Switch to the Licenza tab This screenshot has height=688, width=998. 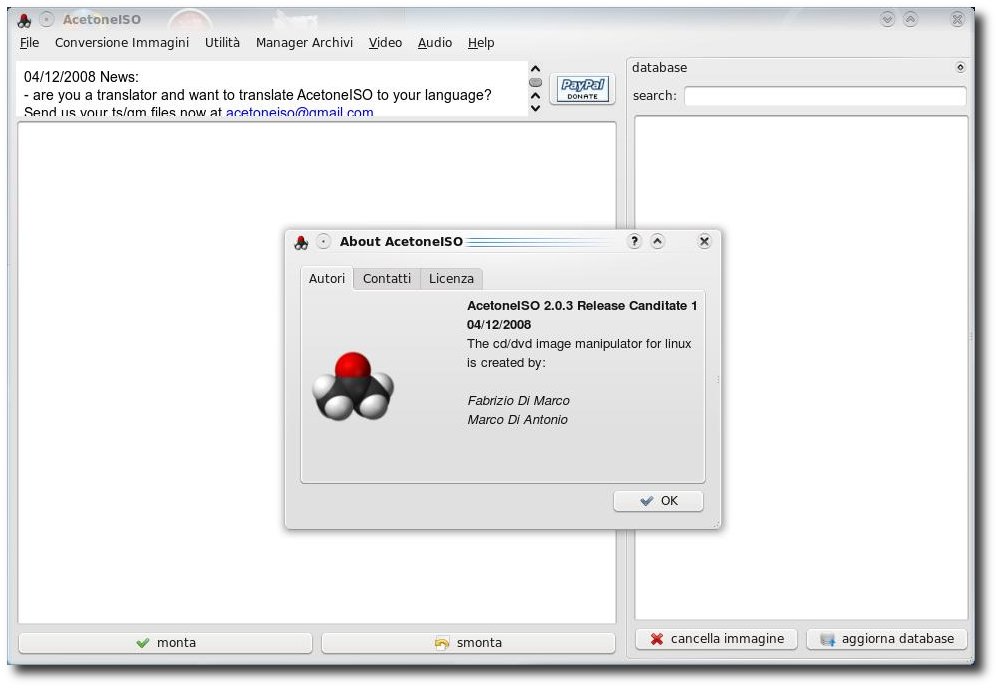(451, 279)
